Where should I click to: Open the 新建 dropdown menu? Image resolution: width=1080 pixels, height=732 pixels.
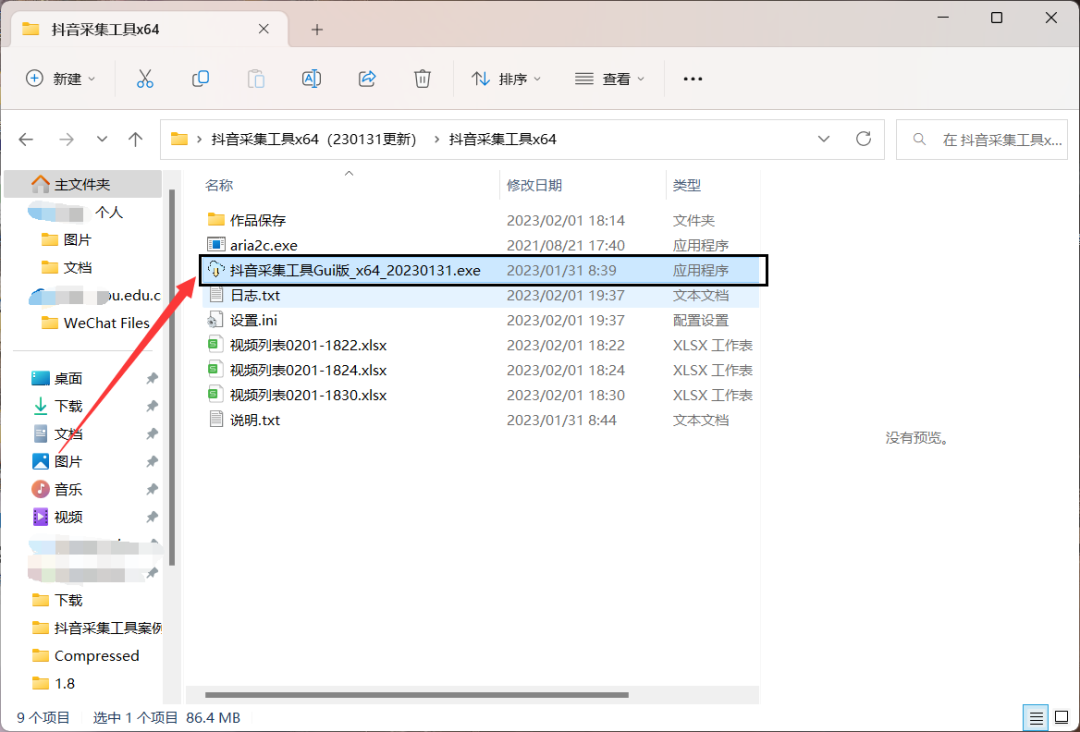pos(61,79)
